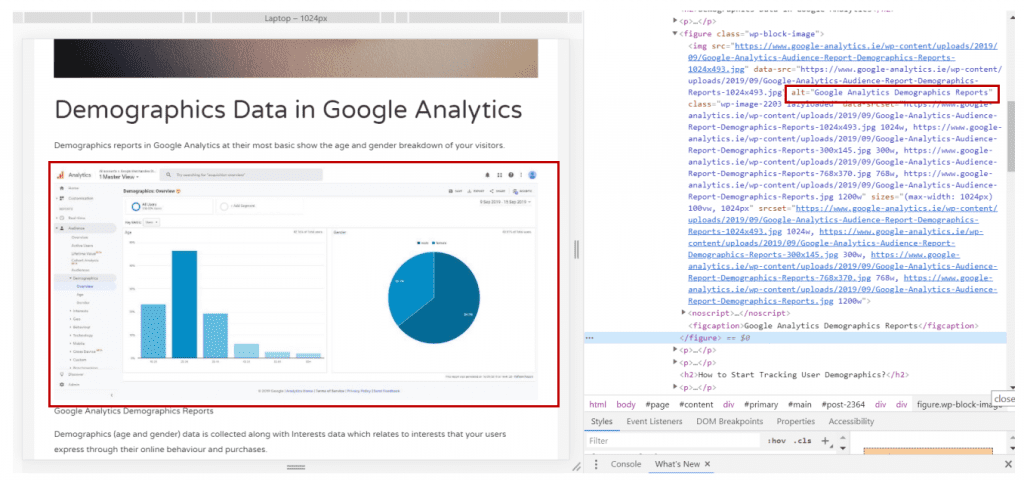Open the Accessibility tab
Image resolution: width=1024 pixels, height=480 pixels.
pos(851,422)
